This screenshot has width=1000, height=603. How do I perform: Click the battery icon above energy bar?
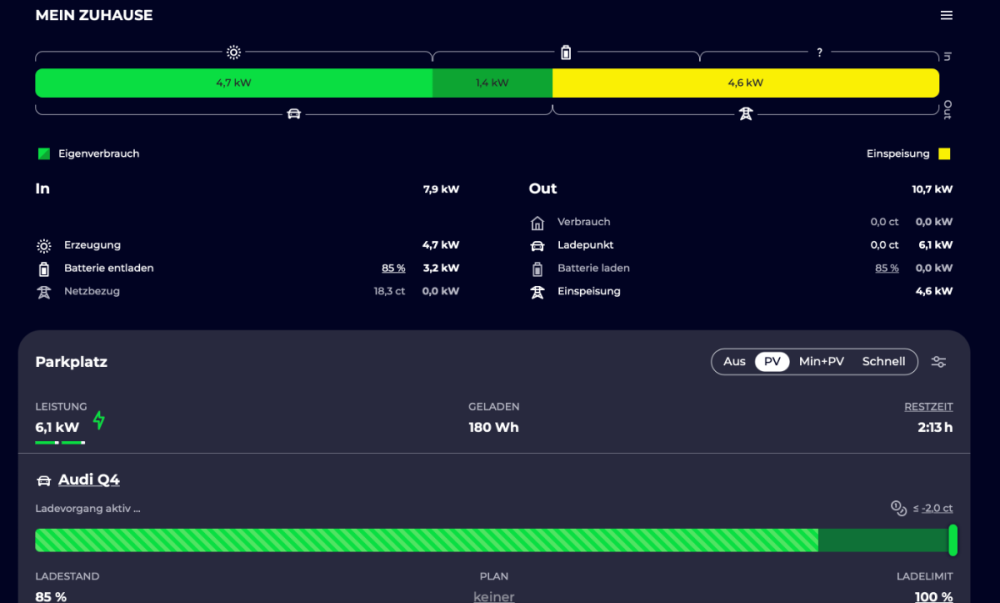coord(566,52)
